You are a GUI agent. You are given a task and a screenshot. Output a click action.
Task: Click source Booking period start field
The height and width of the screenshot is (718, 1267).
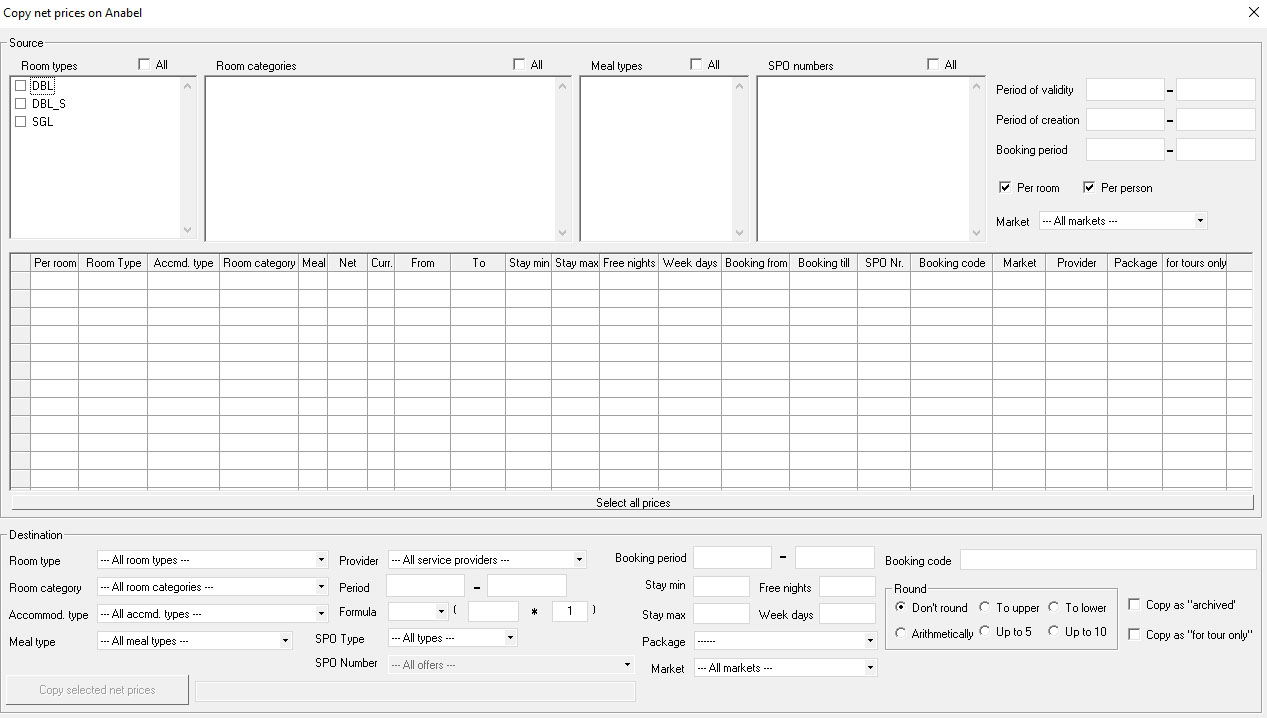coord(1125,150)
